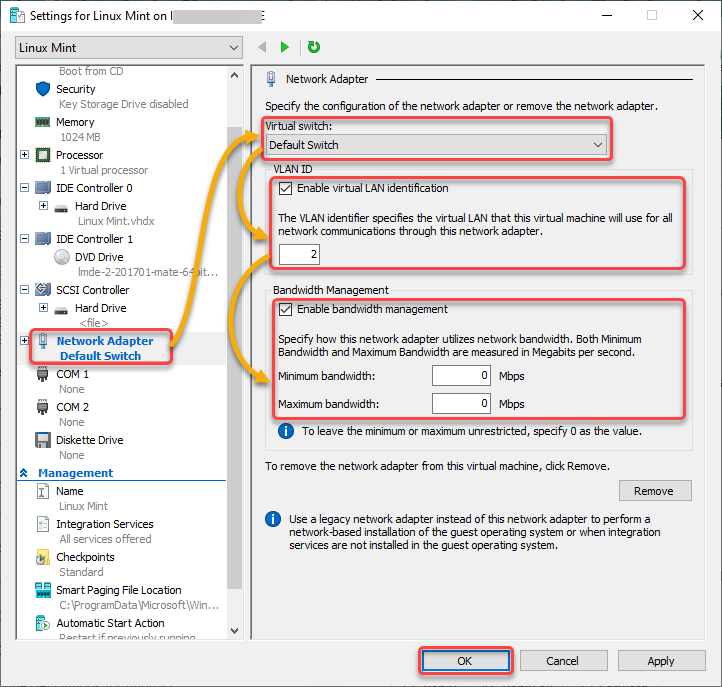
Task: Collapse the SCSI Controller node
Action: (24, 290)
